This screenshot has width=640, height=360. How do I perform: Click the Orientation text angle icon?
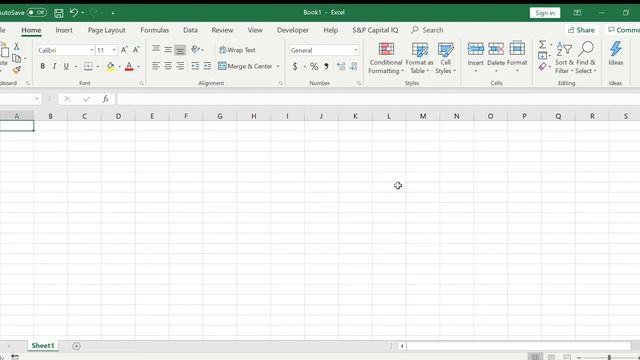point(196,49)
